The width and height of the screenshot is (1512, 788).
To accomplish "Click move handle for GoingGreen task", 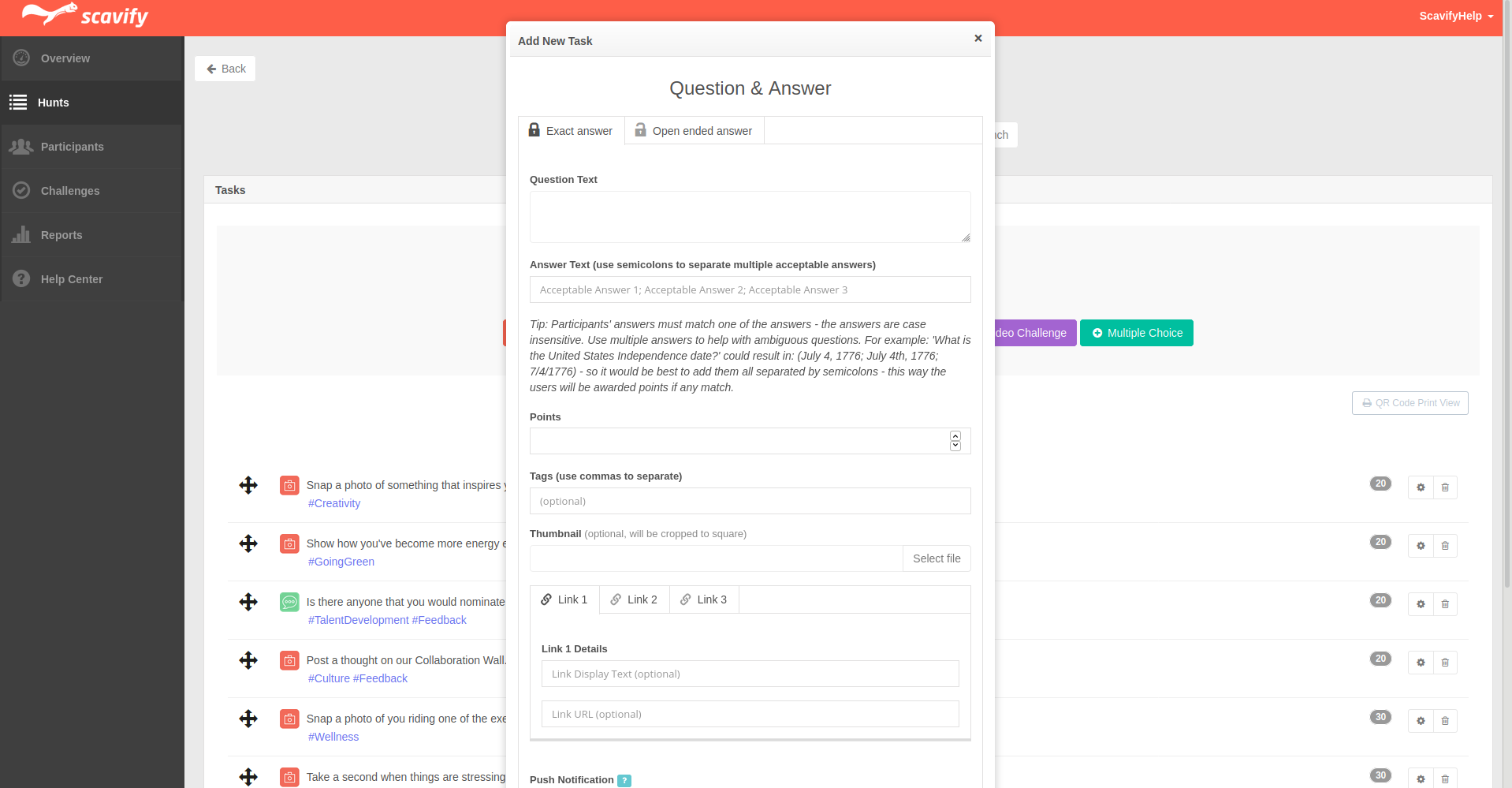I will pos(248,543).
